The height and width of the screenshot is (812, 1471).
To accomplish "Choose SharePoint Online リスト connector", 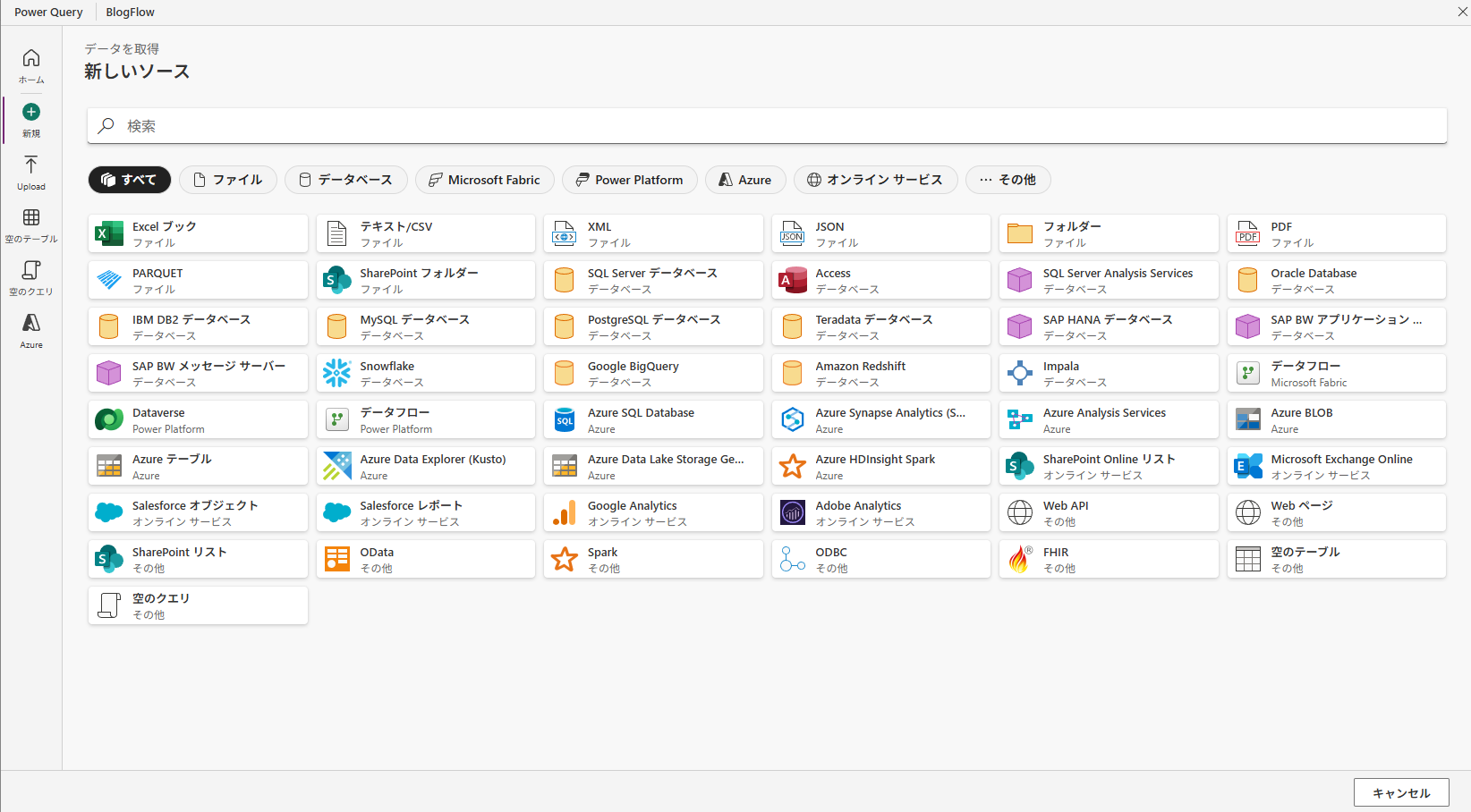I will tap(1109, 467).
